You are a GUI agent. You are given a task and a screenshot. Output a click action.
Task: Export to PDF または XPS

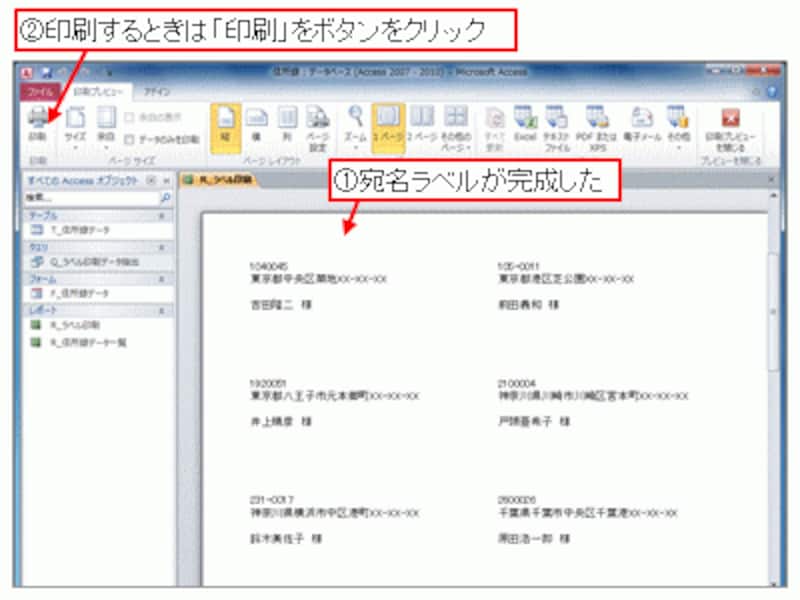tap(596, 129)
